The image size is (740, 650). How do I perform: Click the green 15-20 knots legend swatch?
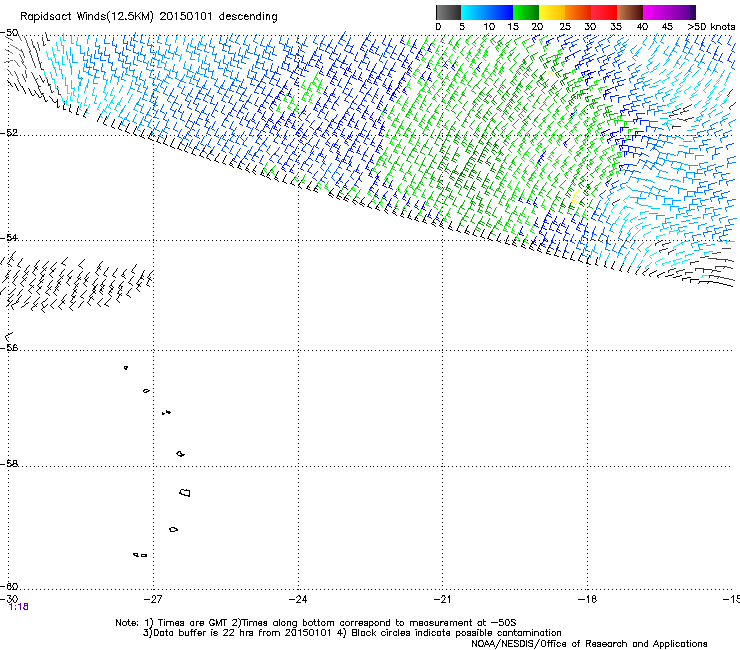point(526,12)
